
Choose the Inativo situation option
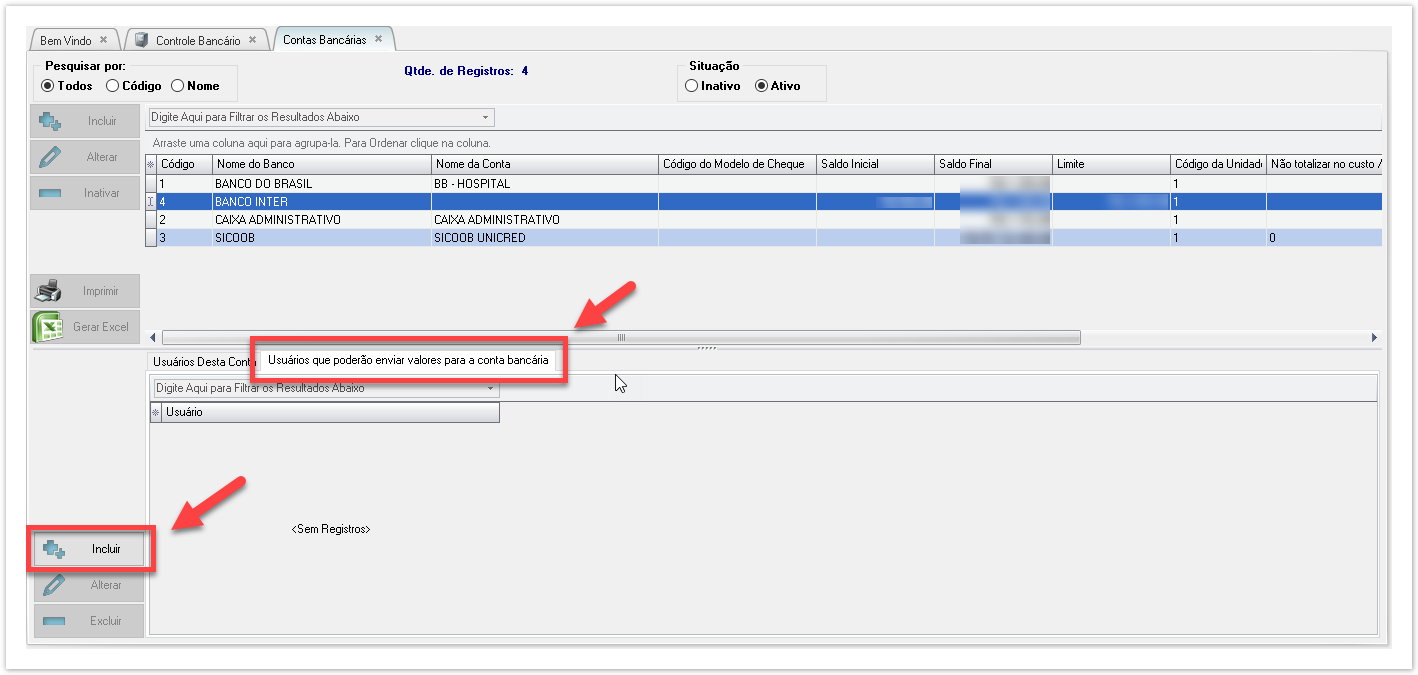(691, 86)
